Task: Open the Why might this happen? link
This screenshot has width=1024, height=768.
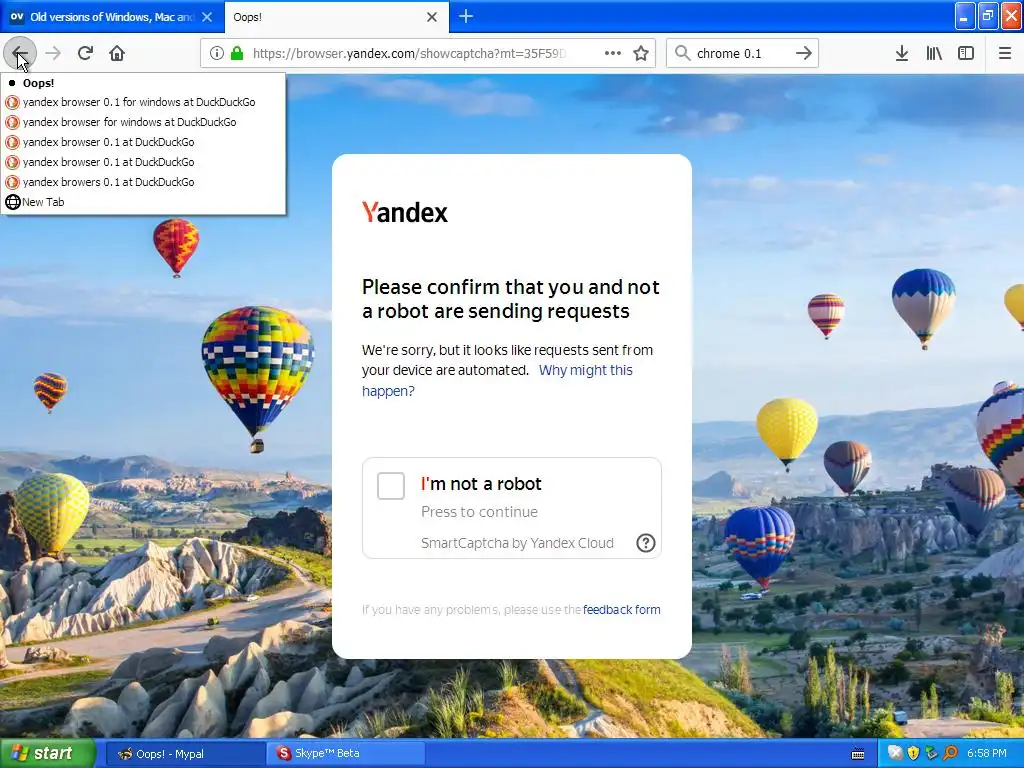Action: (x=497, y=380)
